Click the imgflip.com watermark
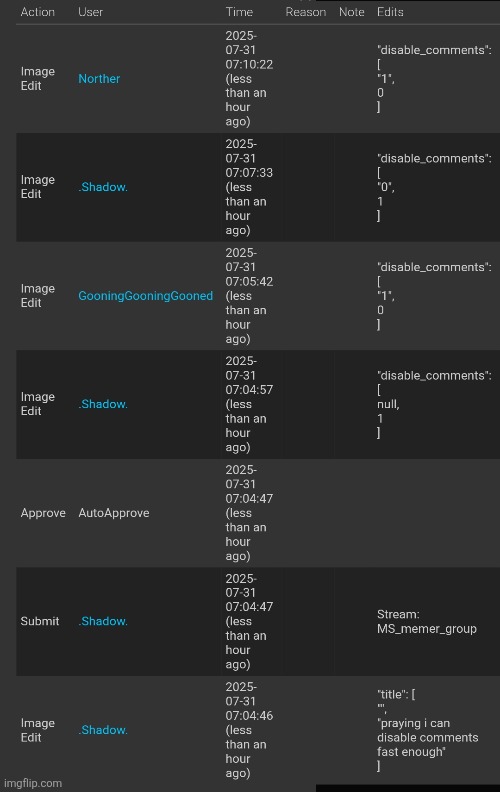 [33, 783]
